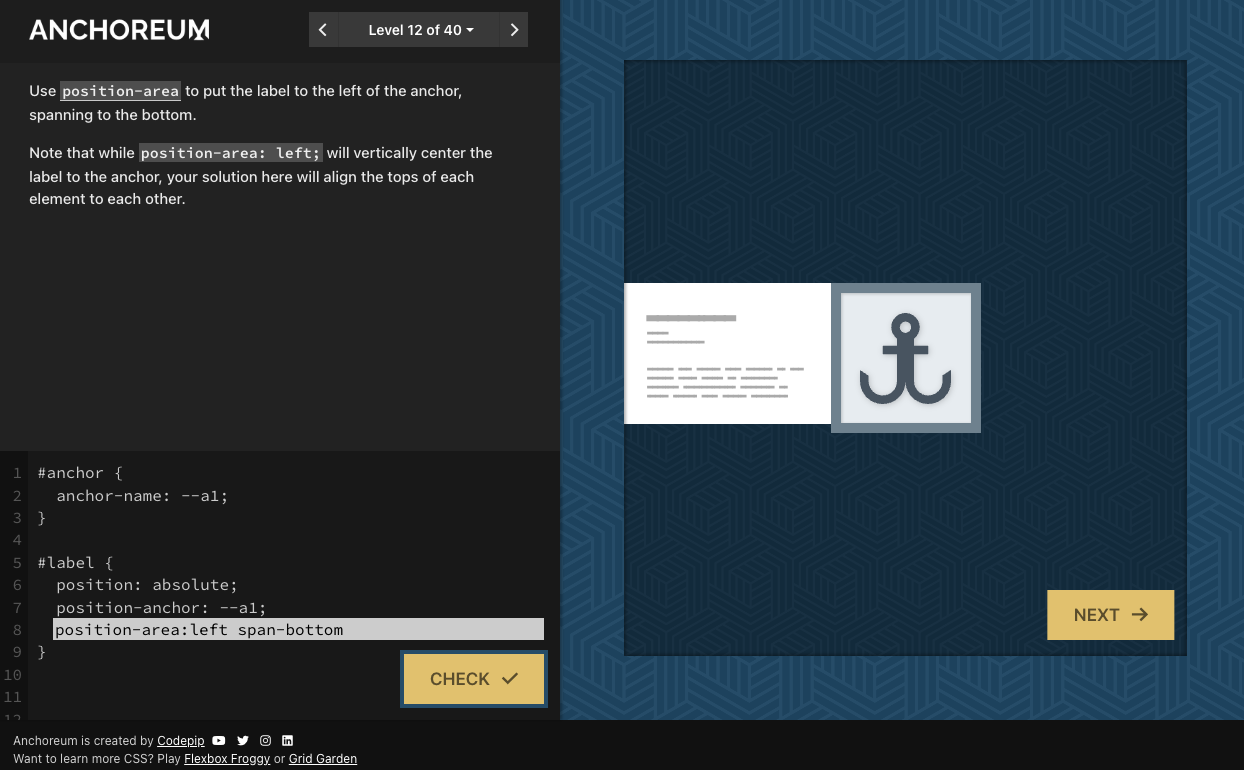Image resolution: width=1244 pixels, height=770 pixels.
Task: Click the highlighted position-area term in the instructions
Action: tap(120, 91)
